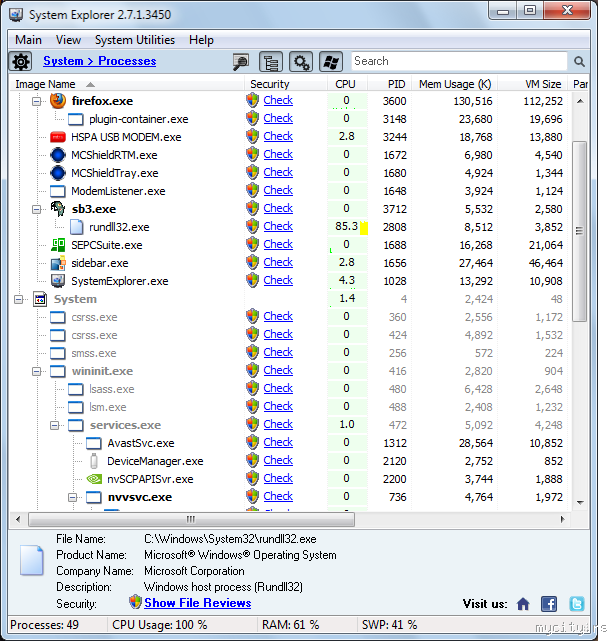Click the Windows flag toolbar icon

(331, 62)
